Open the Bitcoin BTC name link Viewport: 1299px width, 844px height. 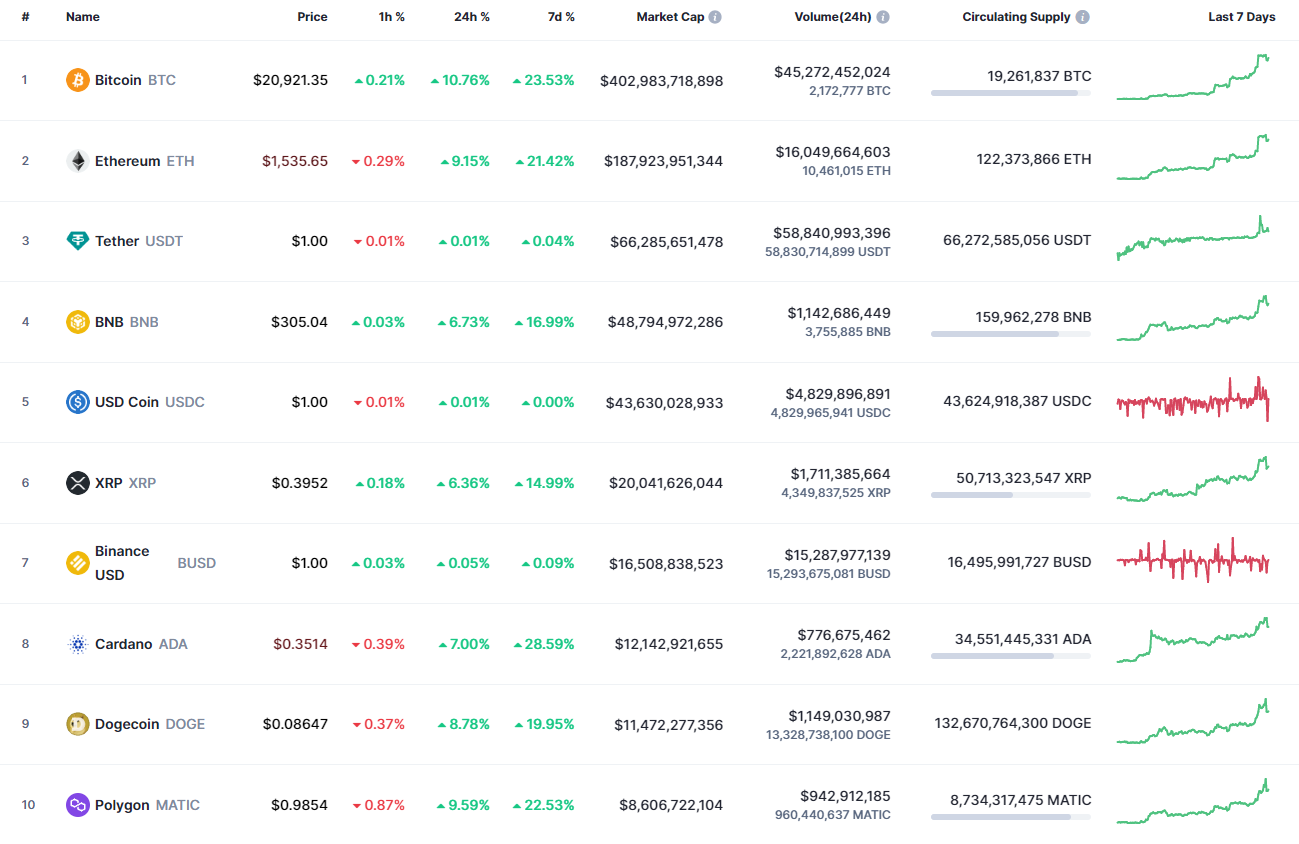tap(119, 80)
